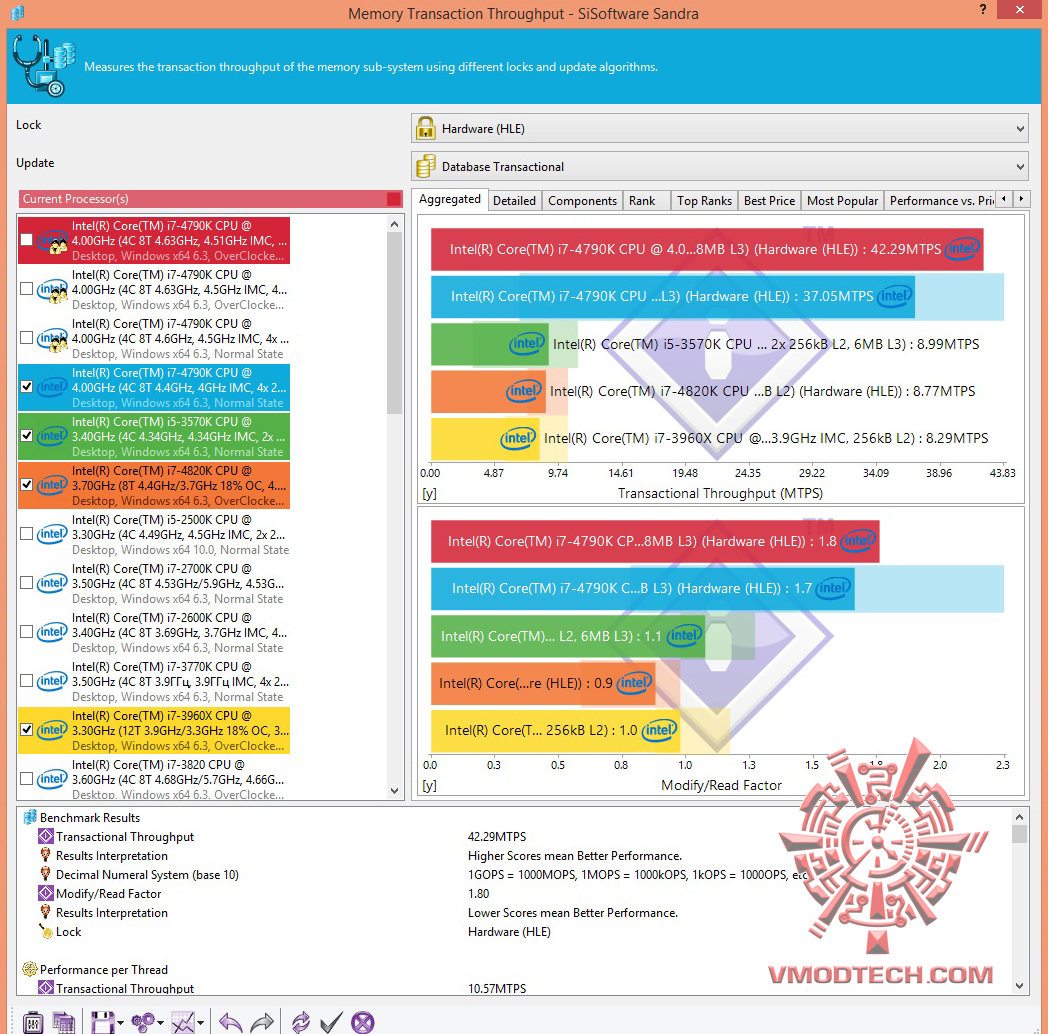Click the purple gears engine icon
This screenshot has width=1048, height=1034.
pyautogui.click(x=143, y=1022)
